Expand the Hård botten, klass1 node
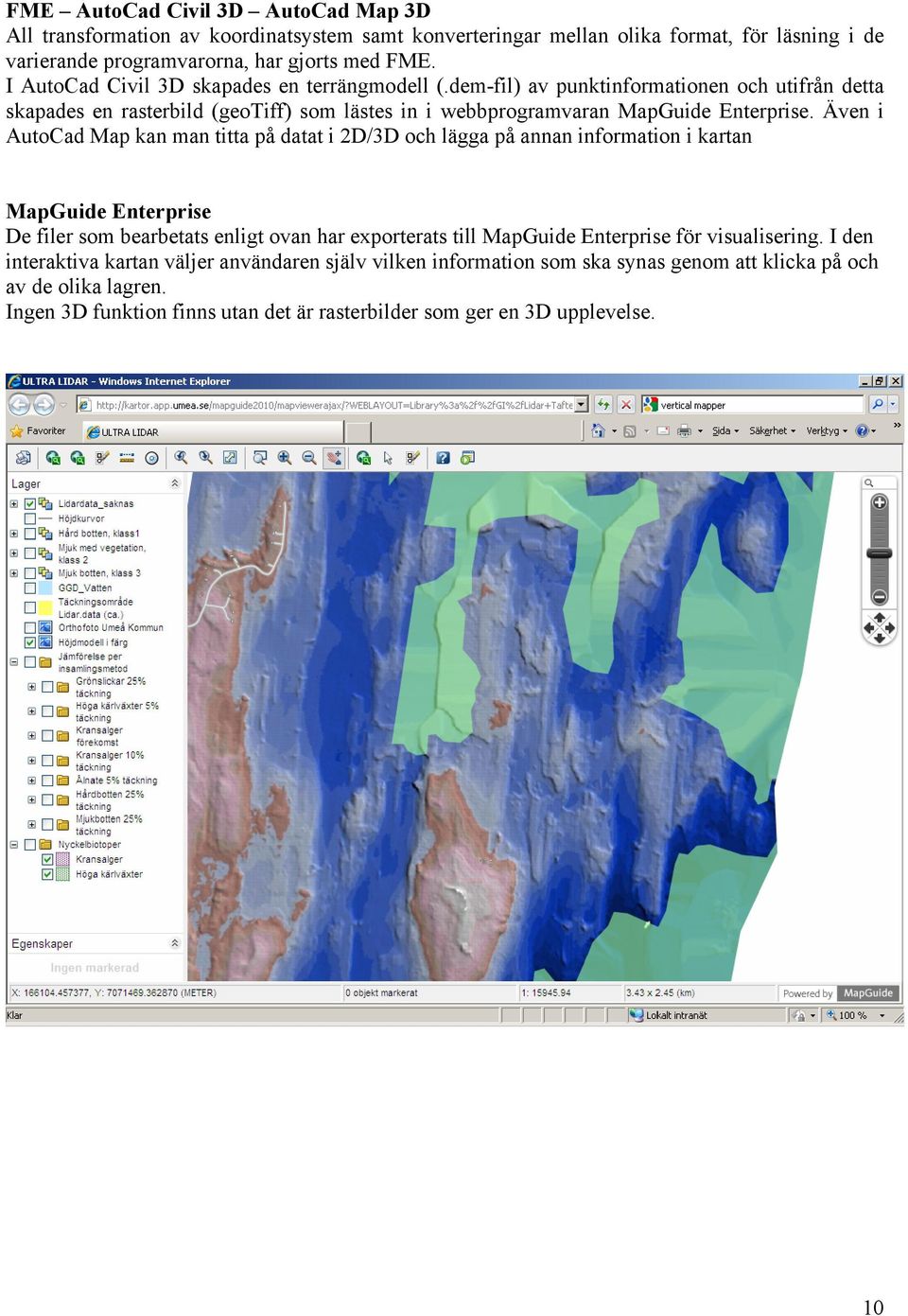The width and height of the screenshot is (908, 1316). tap(14, 534)
